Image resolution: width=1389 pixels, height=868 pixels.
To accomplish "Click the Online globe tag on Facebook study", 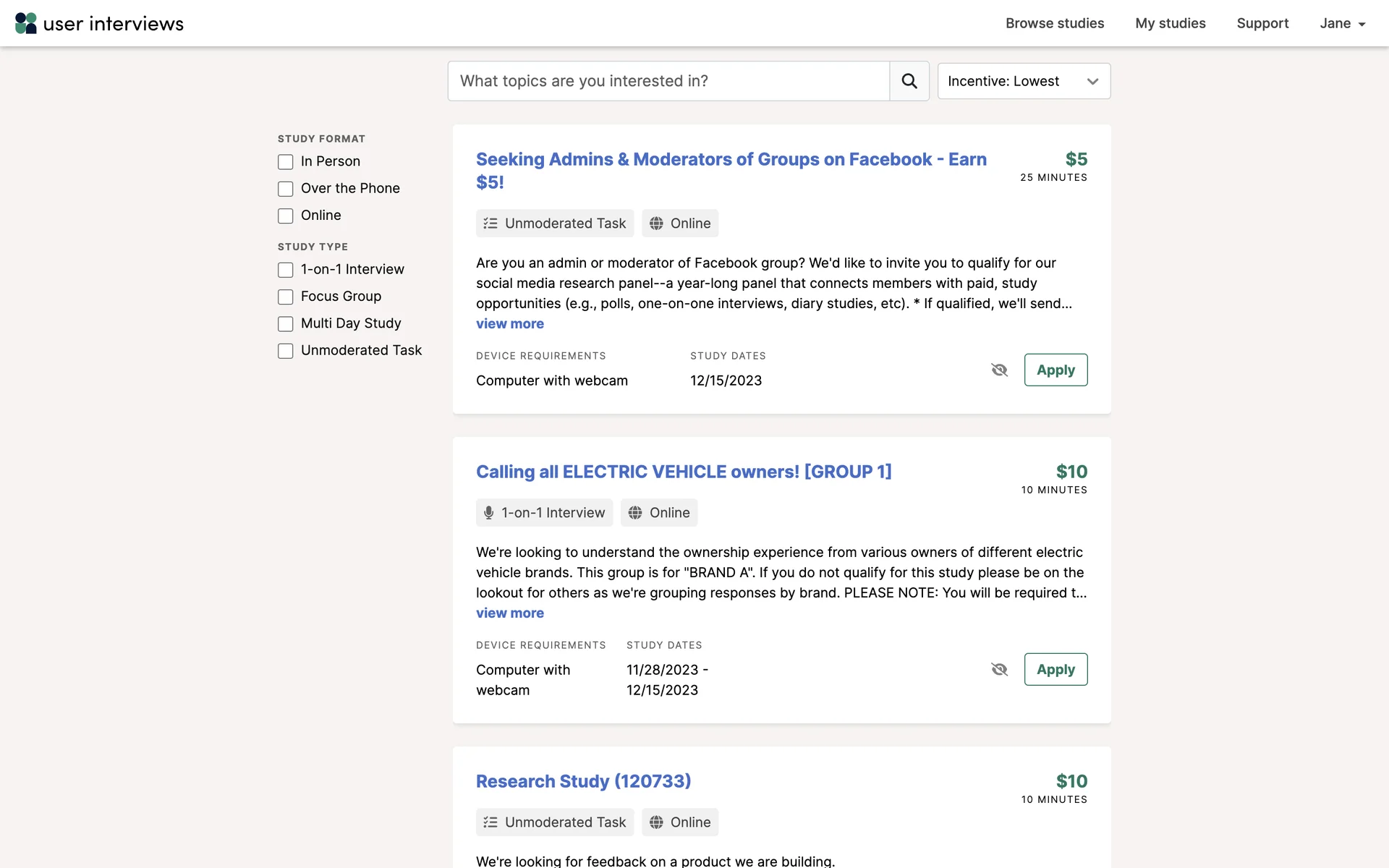I will pyautogui.click(x=679, y=224).
